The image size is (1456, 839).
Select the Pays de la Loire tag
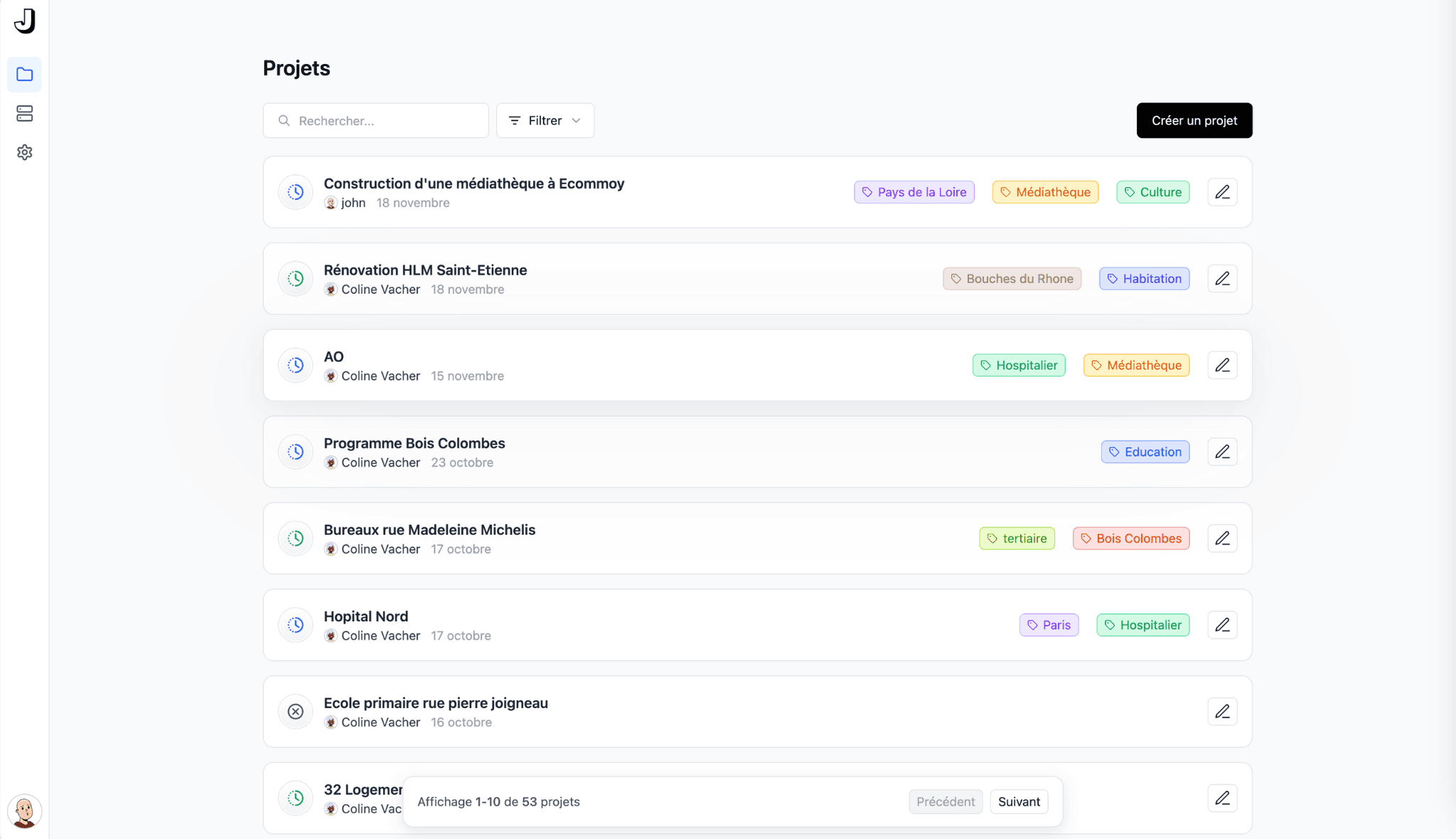(914, 192)
